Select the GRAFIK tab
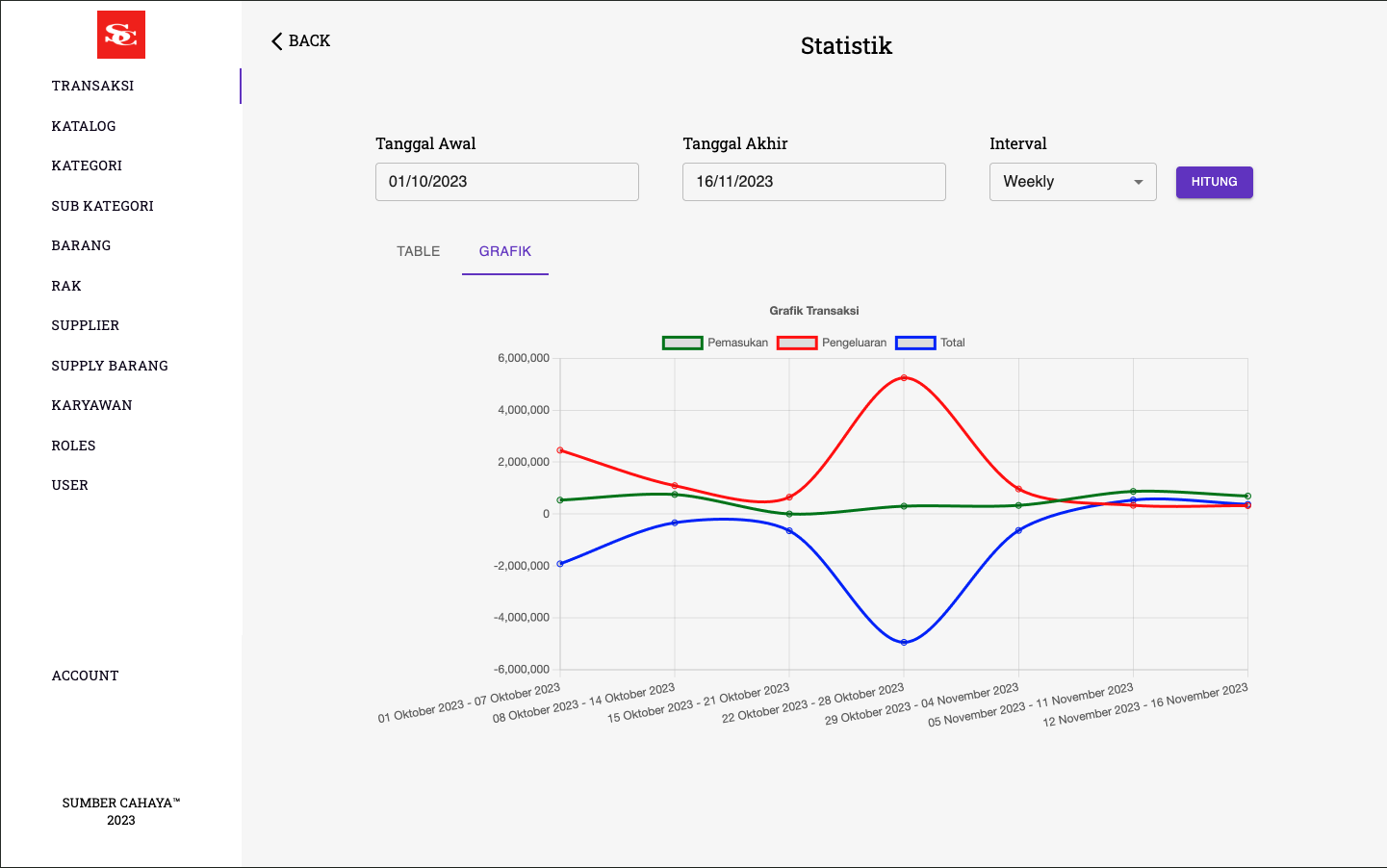 505,251
